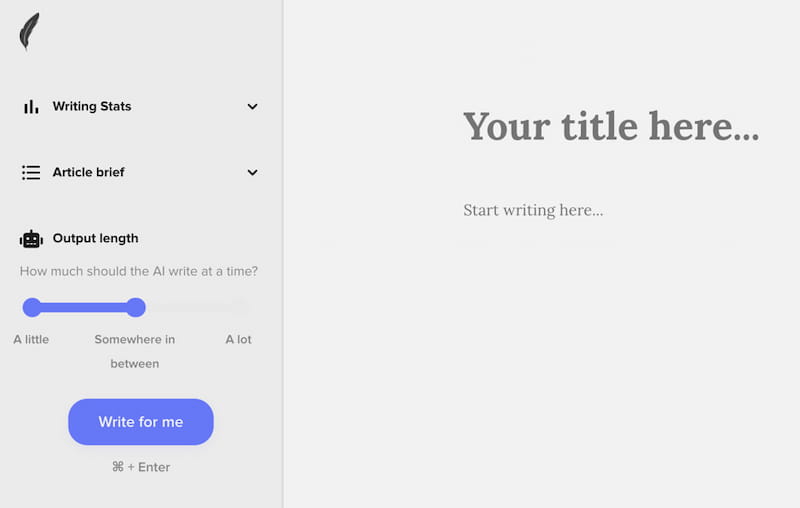Click the Write for me button
The height and width of the screenshot is (508, 800).
tap(141, 422)
